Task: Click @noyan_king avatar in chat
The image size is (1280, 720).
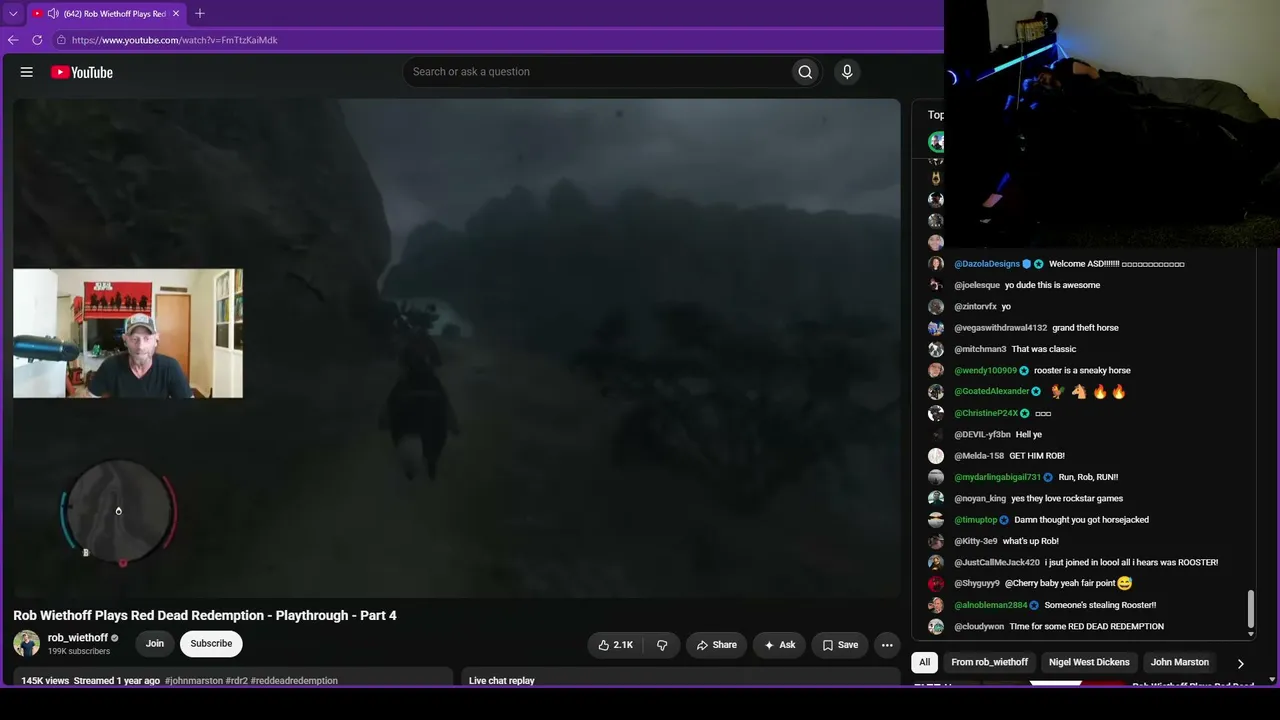Action: click(x=936, y=499)
